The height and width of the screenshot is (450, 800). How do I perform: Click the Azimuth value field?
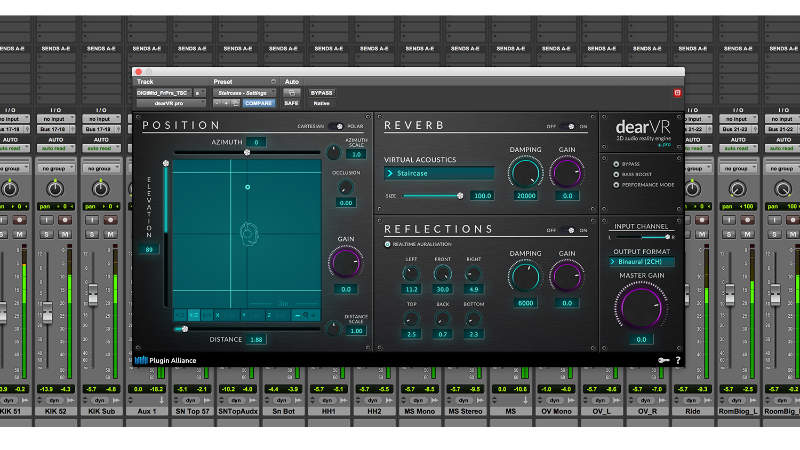point(256,142)
